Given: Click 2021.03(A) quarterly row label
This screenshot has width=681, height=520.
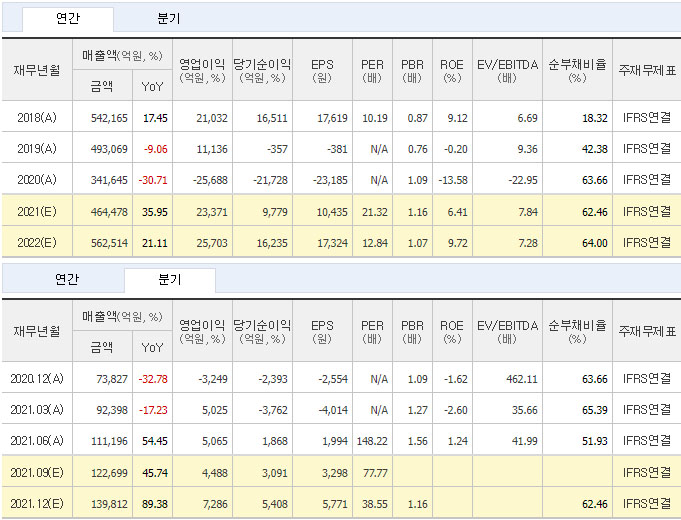Looking at the screenshot, I should click(x=37, y=410).
